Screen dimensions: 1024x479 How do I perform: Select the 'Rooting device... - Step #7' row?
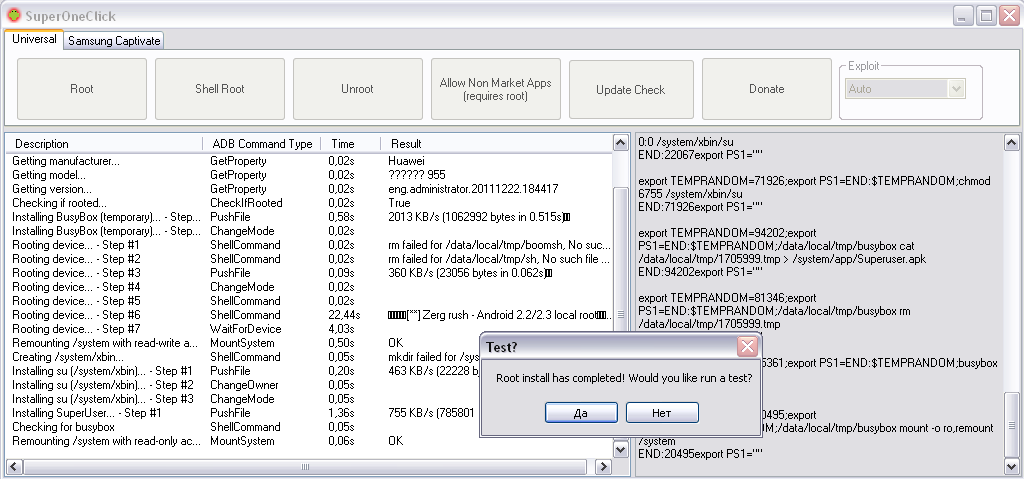pos(310,329)
